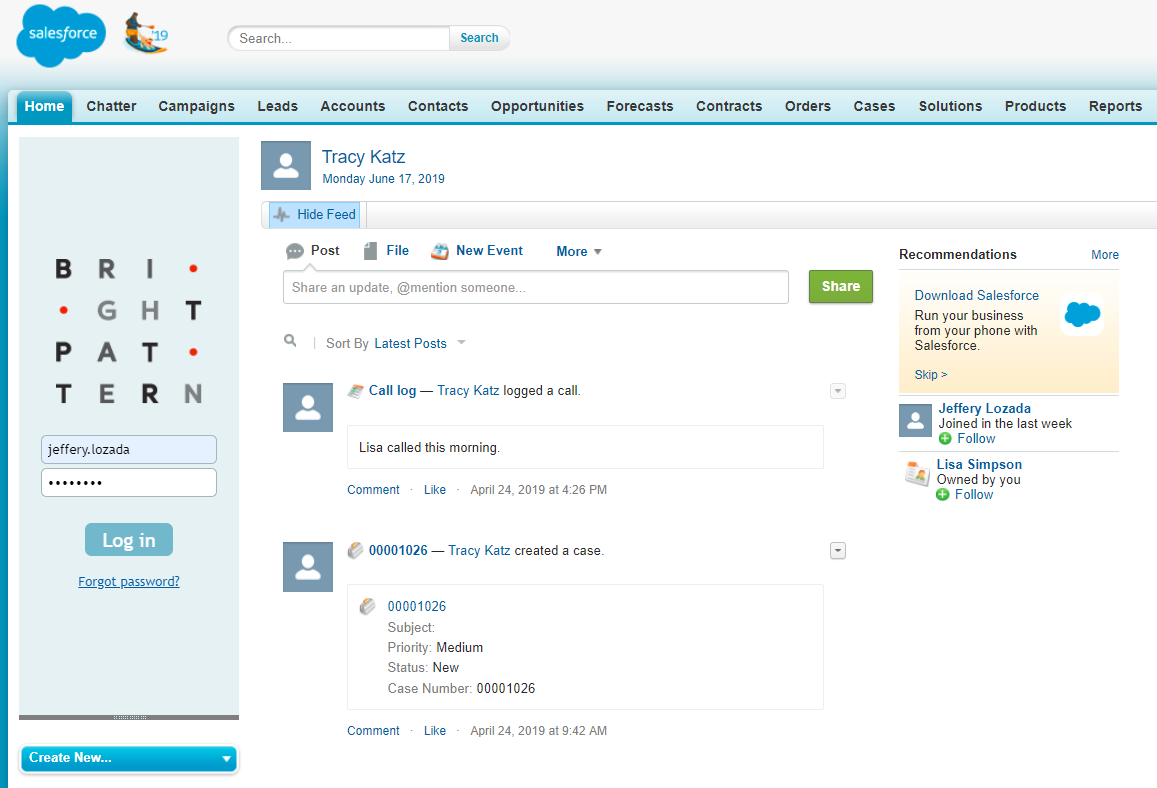Open the Orders tab
The width and height of the screenshot is (1157, 788).
pyautogui.click(x=808, y=106)
